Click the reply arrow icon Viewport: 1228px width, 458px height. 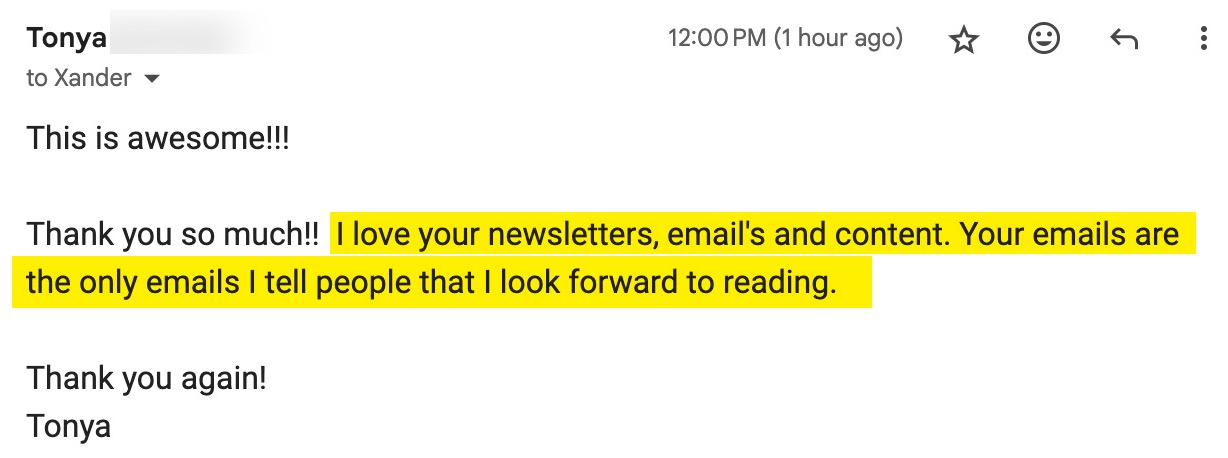coord(1124,40)
